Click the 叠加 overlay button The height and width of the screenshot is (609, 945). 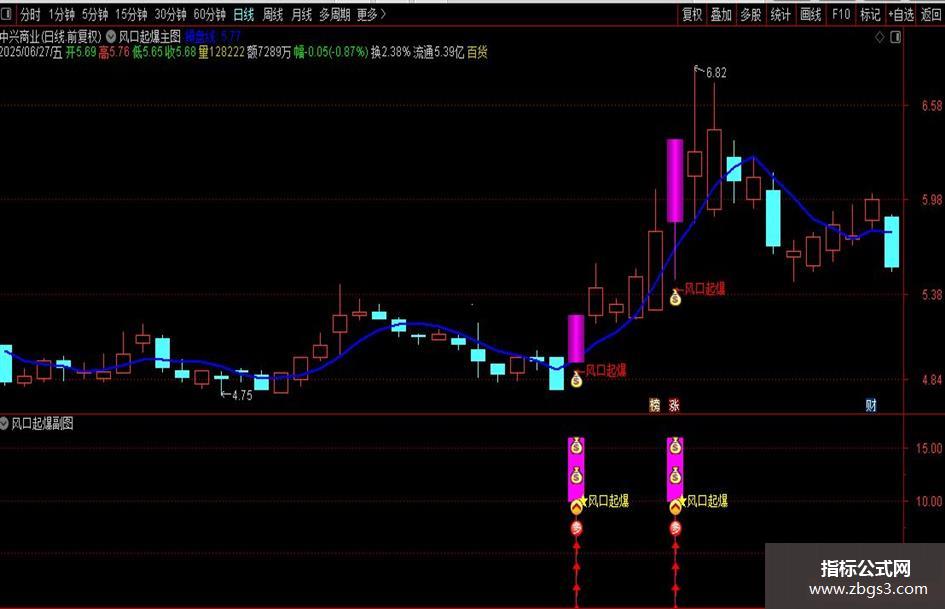click(x=721, y=14)
